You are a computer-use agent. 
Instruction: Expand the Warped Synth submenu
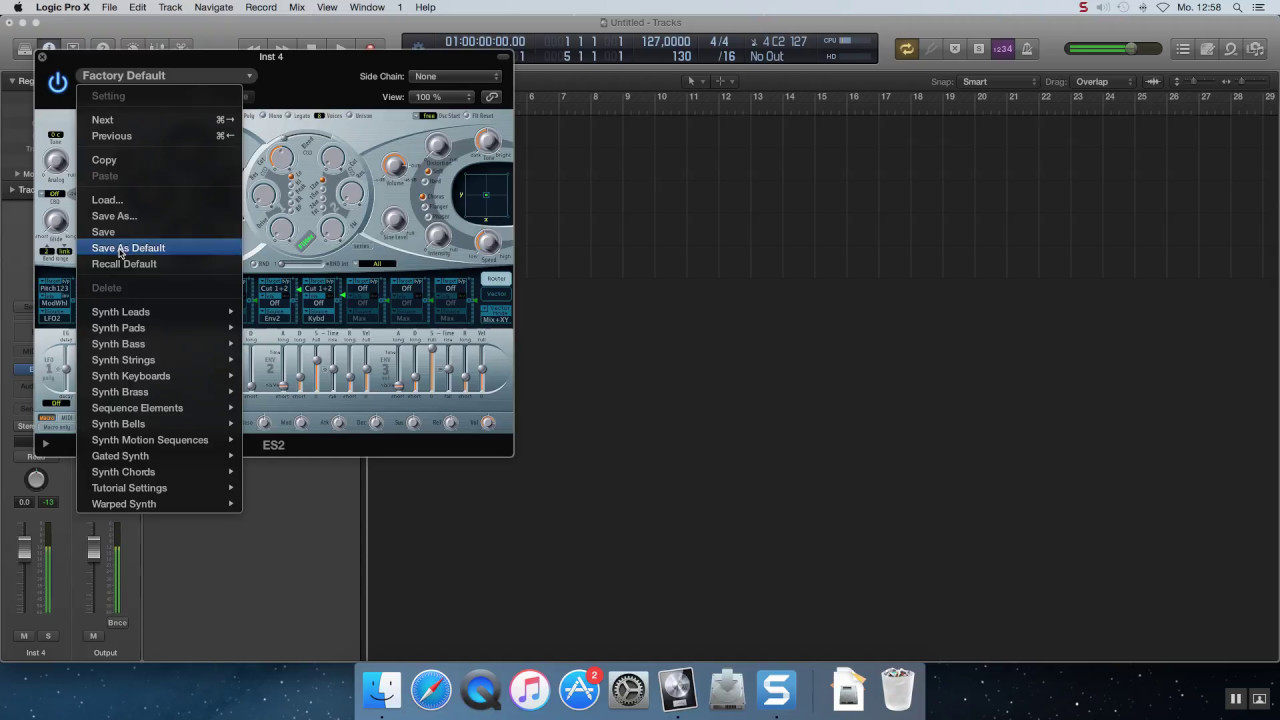(x=159, y=504)
